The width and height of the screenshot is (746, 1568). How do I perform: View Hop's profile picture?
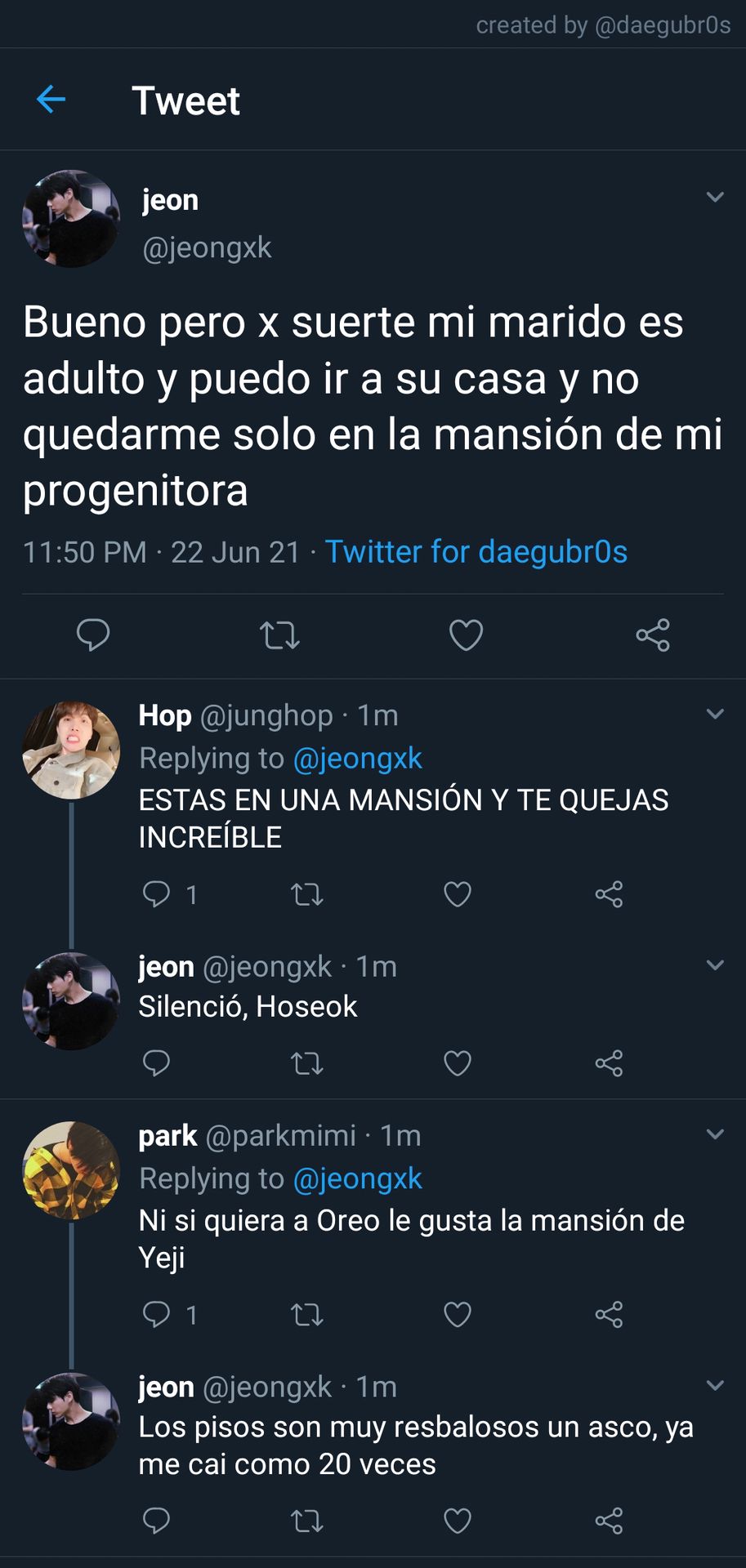coord(71,750)
